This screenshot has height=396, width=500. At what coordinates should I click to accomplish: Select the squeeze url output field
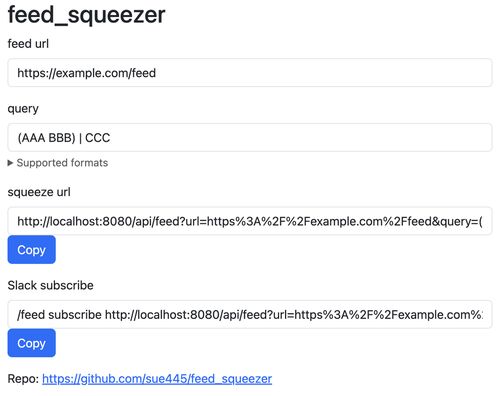pyautogui.click(x=250, y=221)
